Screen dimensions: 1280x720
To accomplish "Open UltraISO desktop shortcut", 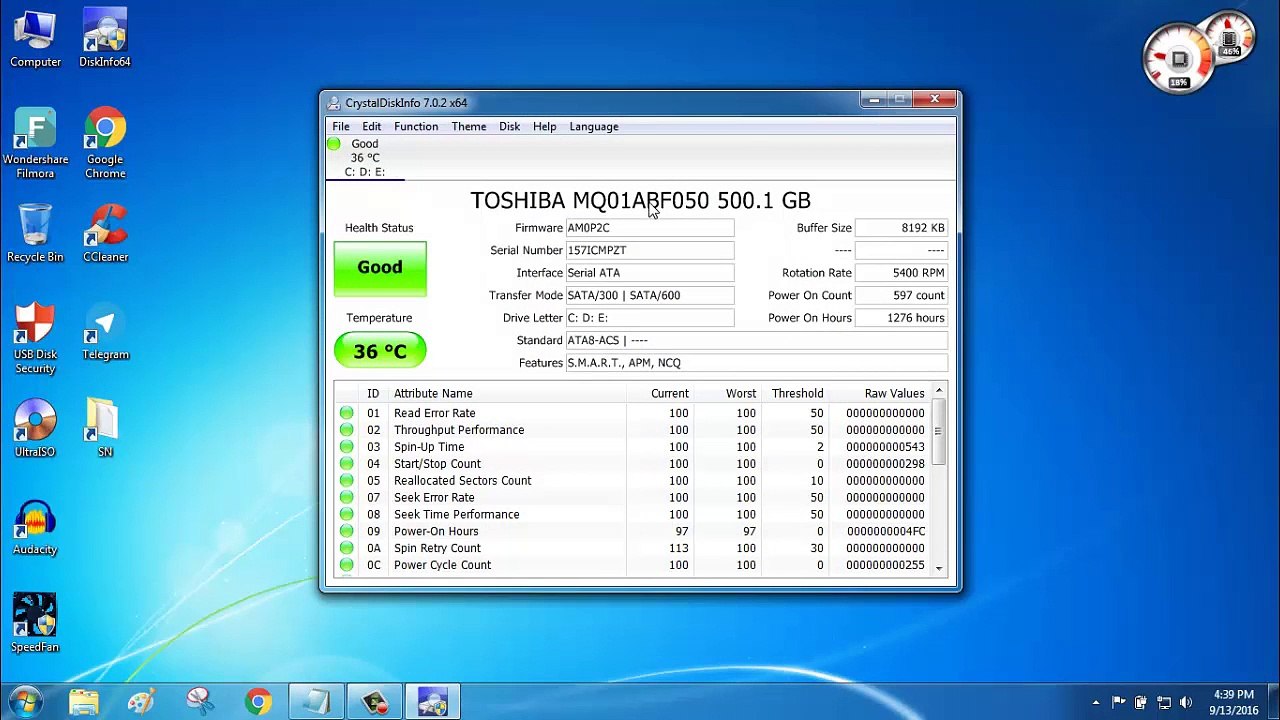I will coord(35,428).
